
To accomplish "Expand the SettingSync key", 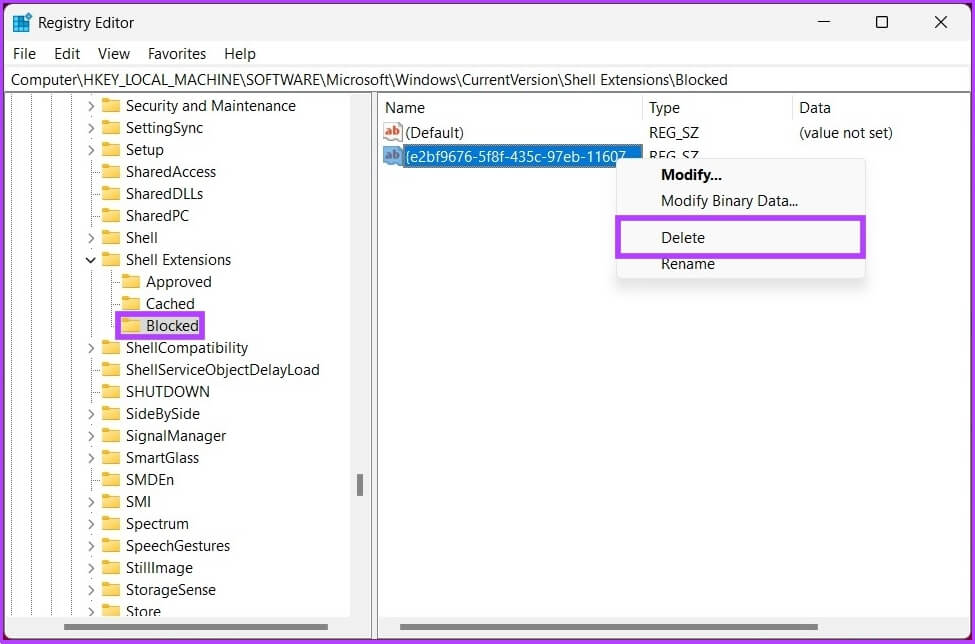I will point(91,128).
